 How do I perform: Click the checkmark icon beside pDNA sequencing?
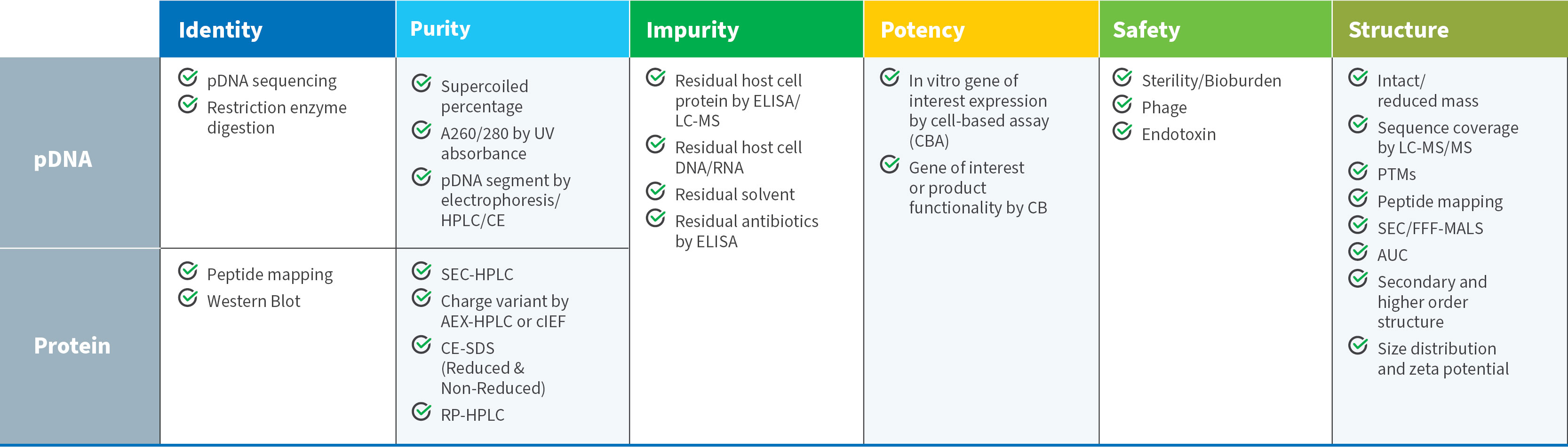point(188,78)
